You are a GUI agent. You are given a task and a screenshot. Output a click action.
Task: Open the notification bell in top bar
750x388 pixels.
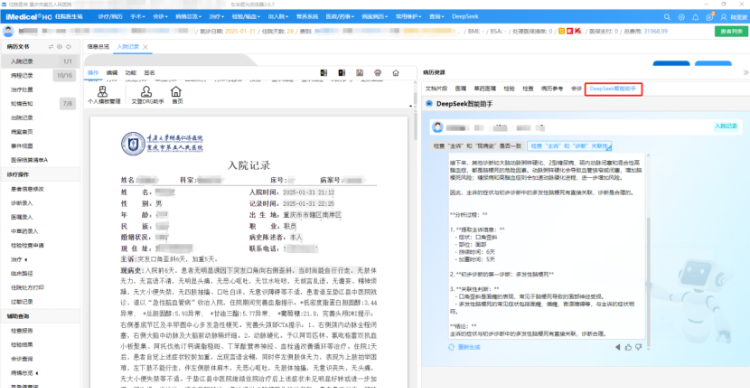point(695,17)
